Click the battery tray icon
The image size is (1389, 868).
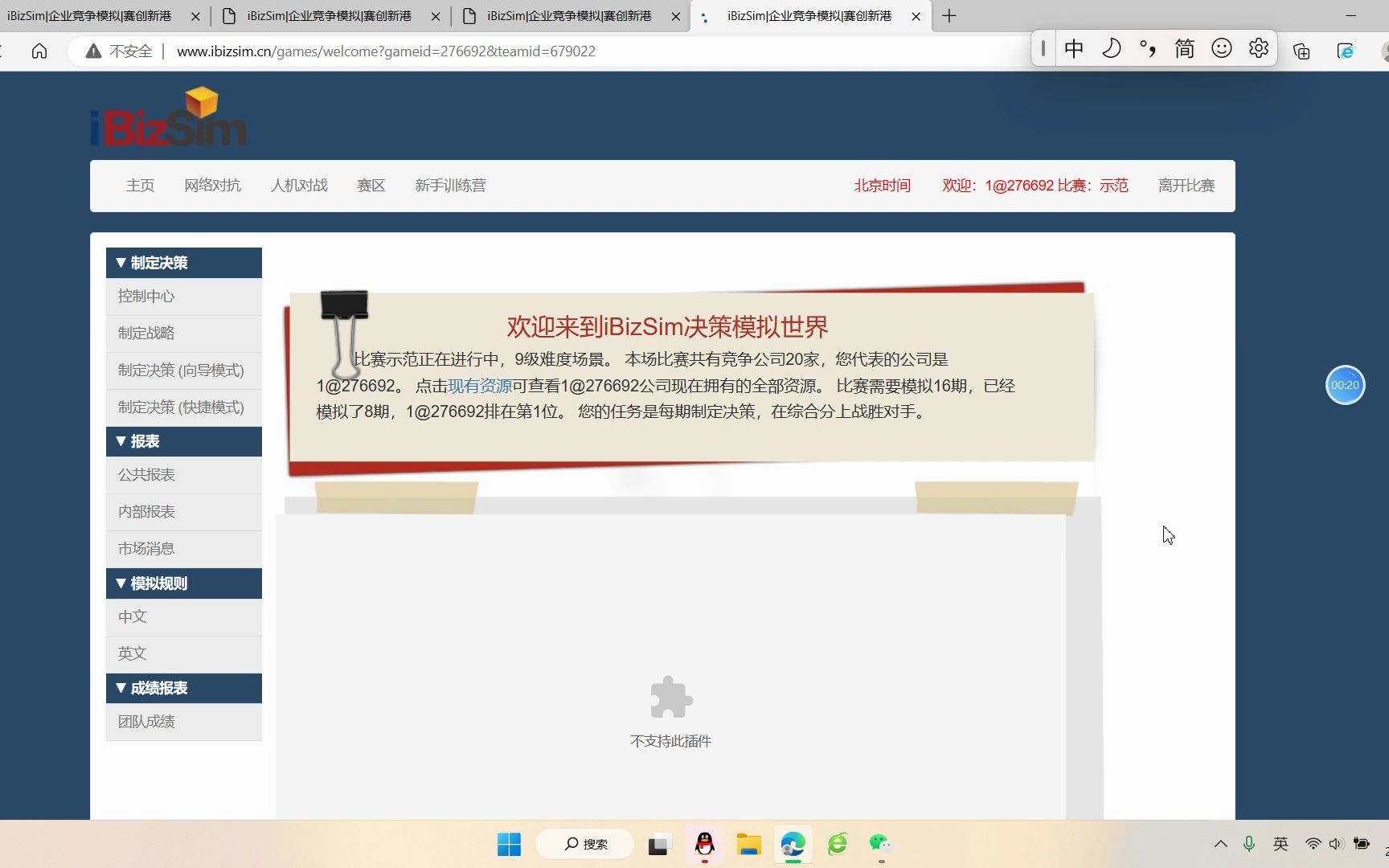coord(1362,844)
